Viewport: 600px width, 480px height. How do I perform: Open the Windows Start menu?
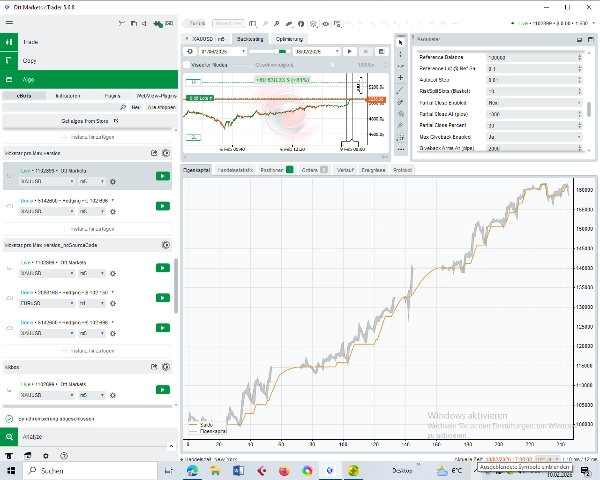(x=11, y=471)
